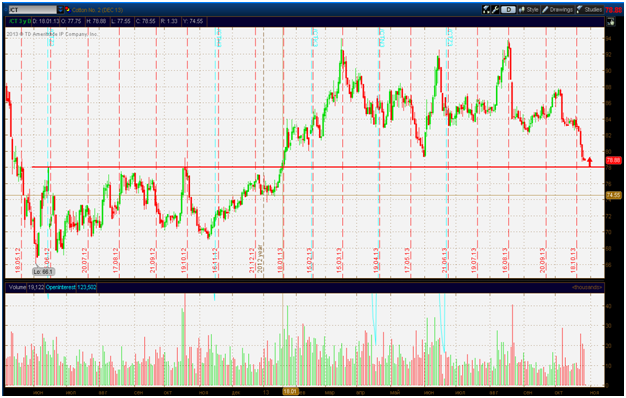The height and width of the screenshot is (398, 626).
Task: Click the red 78.88 price axis bubble
Action: pos(614,160)
